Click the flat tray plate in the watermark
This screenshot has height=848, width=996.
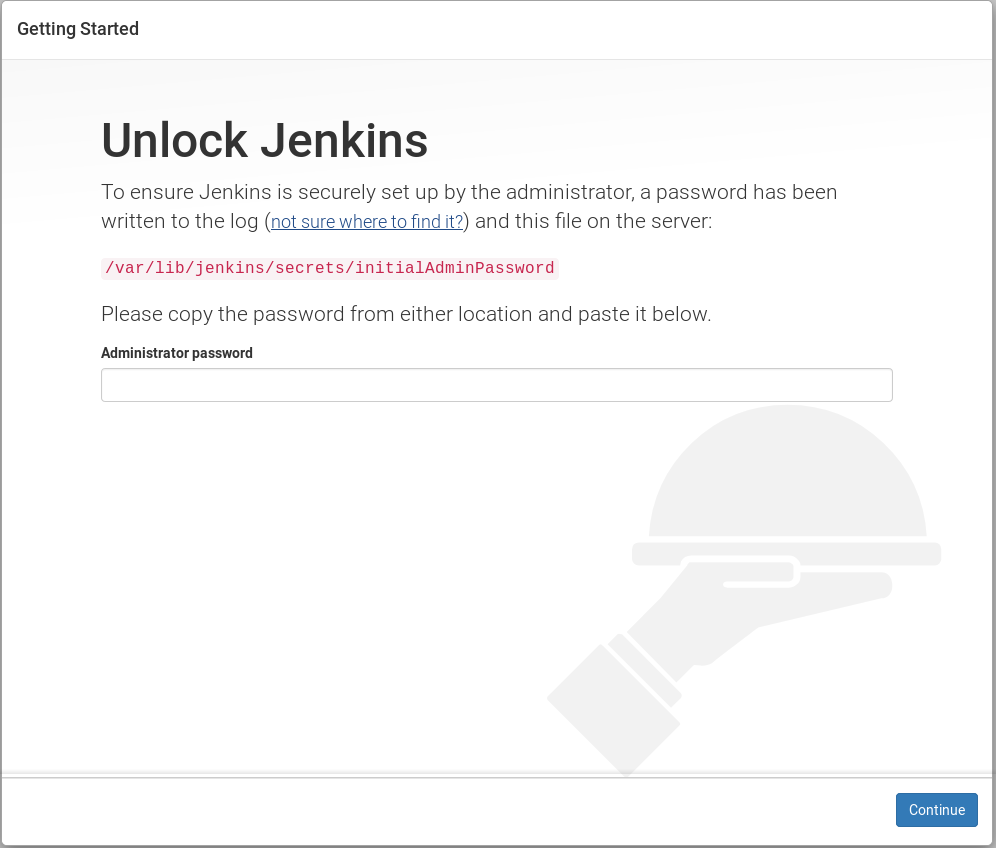tap(786, 554)
